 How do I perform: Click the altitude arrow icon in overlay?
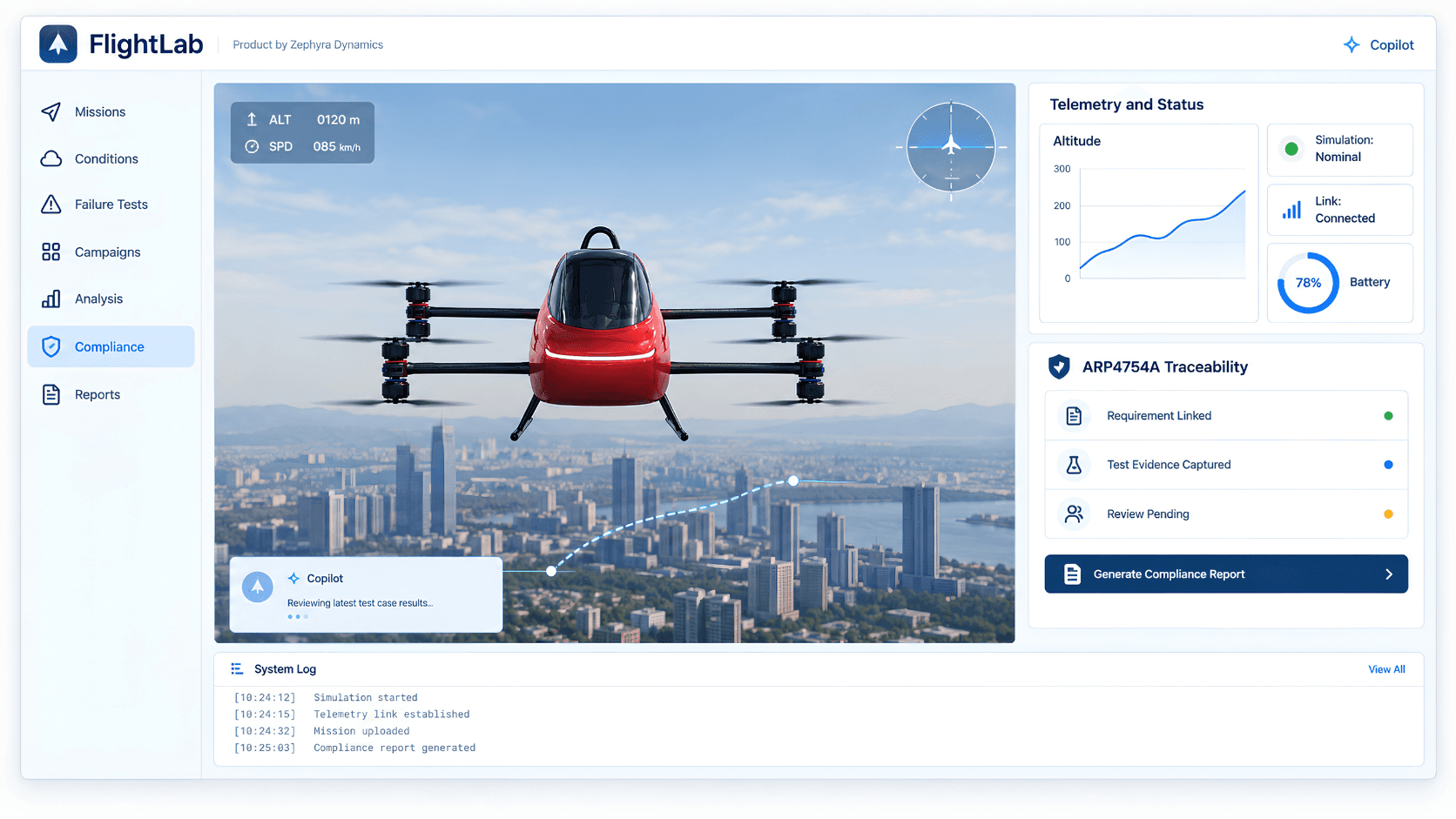(252, 119)
